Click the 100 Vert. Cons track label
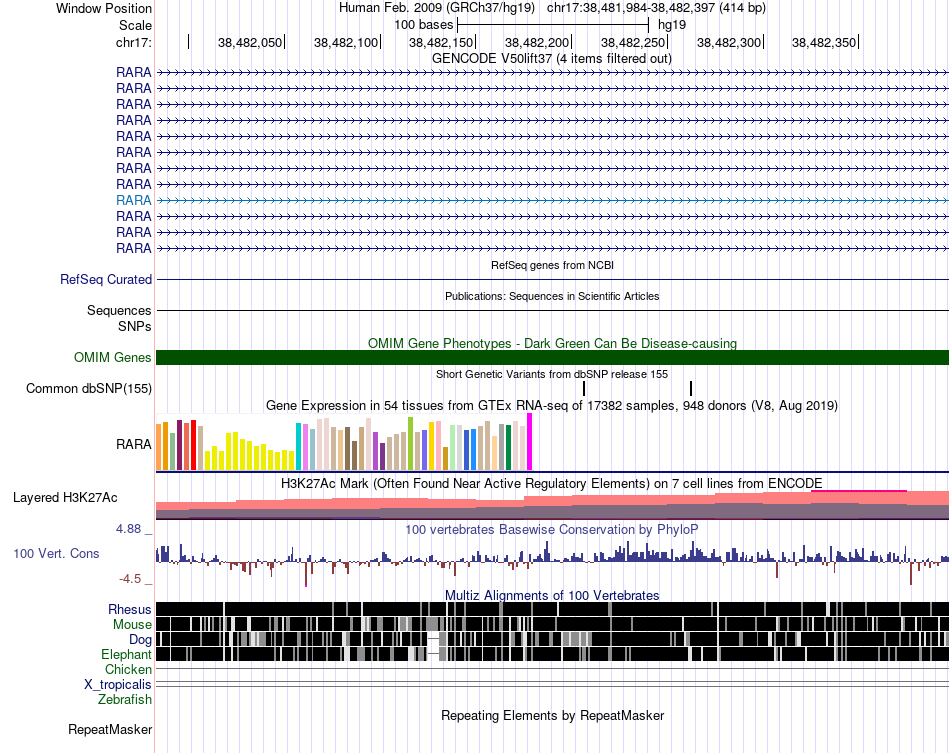 pos(56,554)
